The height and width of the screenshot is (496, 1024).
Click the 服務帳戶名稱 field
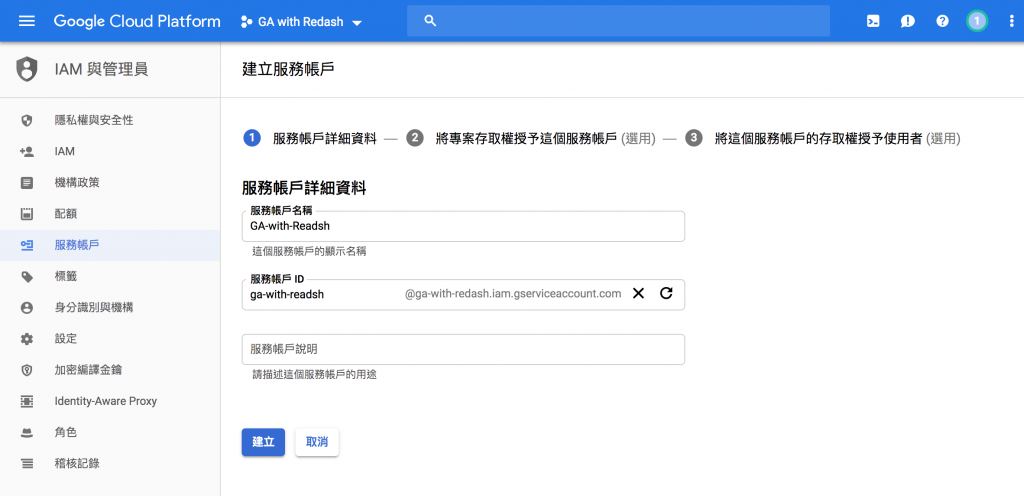pyautogui.click(x=463, y=226)
